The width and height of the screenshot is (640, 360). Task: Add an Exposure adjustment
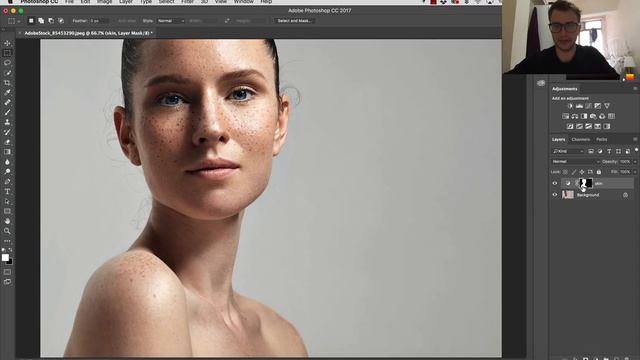point(598,106)
